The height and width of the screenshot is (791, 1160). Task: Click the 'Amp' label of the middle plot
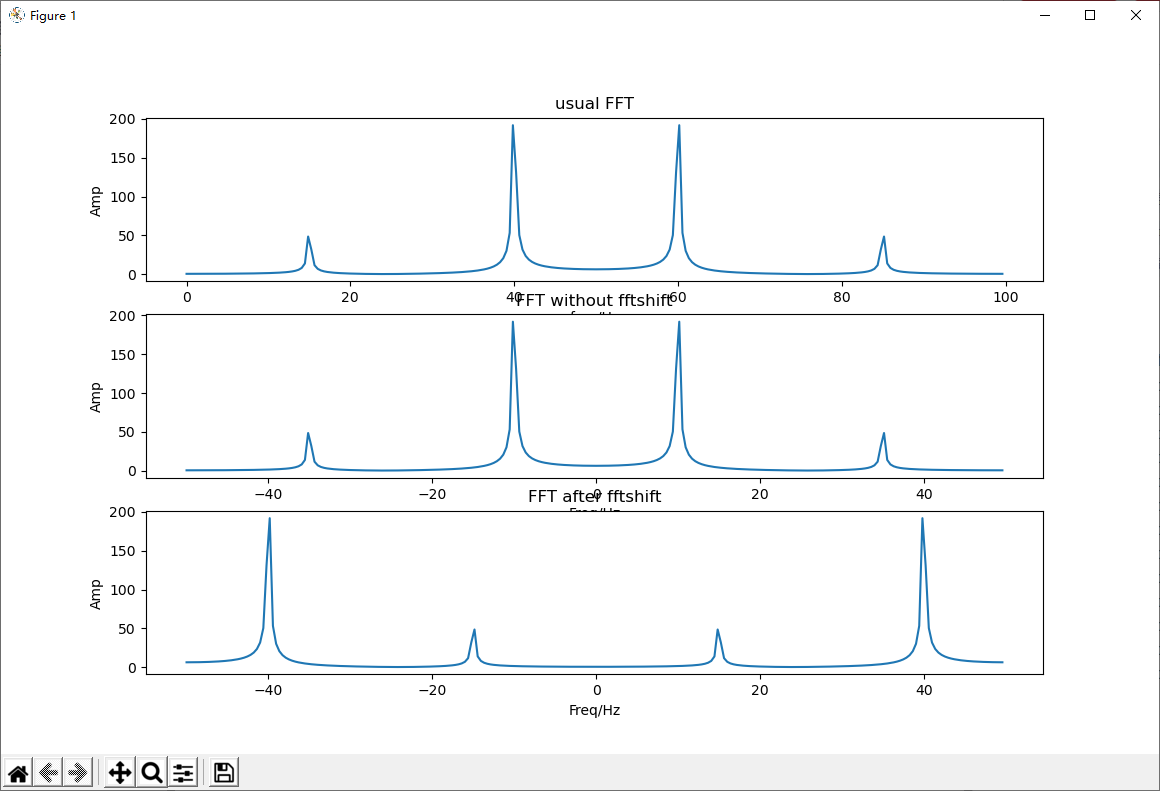pos(95,397)
